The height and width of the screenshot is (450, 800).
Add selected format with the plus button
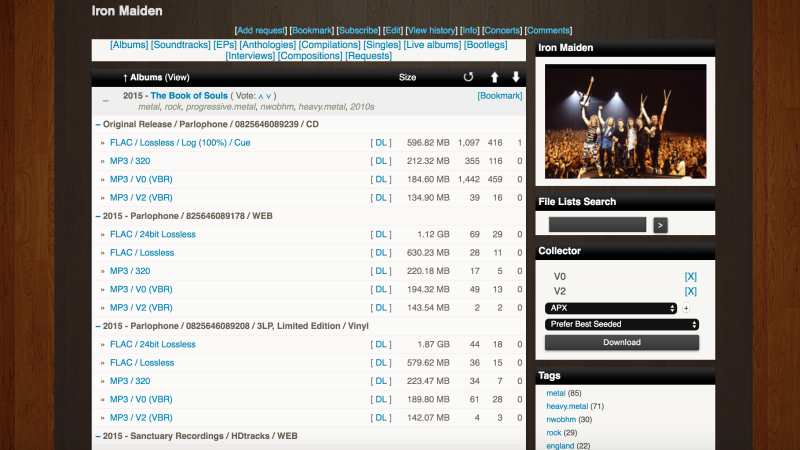tap(686, 308)
